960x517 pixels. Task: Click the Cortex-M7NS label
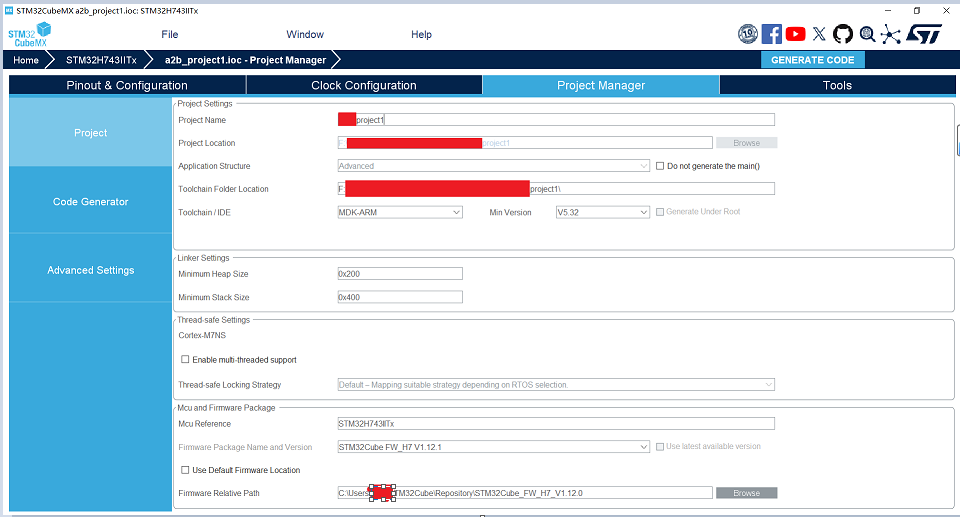202,335
